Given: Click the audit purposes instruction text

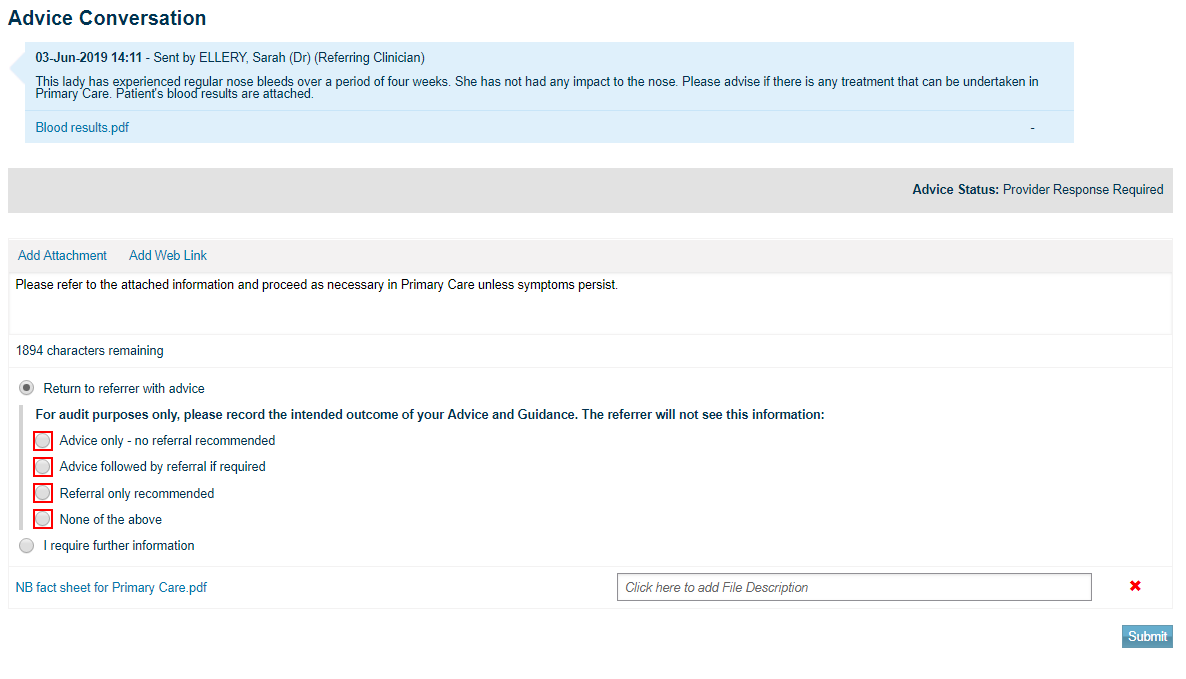Looking at the screenshot, I should [430, 414].
